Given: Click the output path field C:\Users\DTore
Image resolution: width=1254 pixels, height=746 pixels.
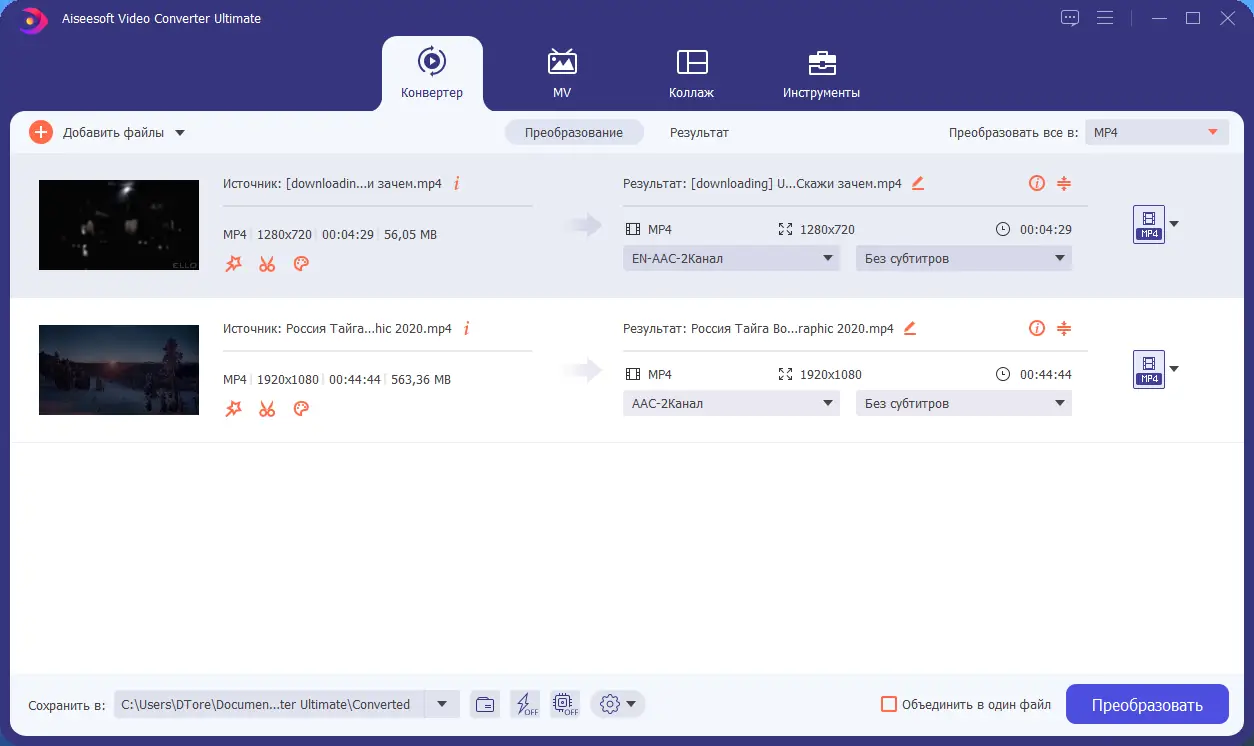Looking at the screenshot, I should [x=268, y=704].
